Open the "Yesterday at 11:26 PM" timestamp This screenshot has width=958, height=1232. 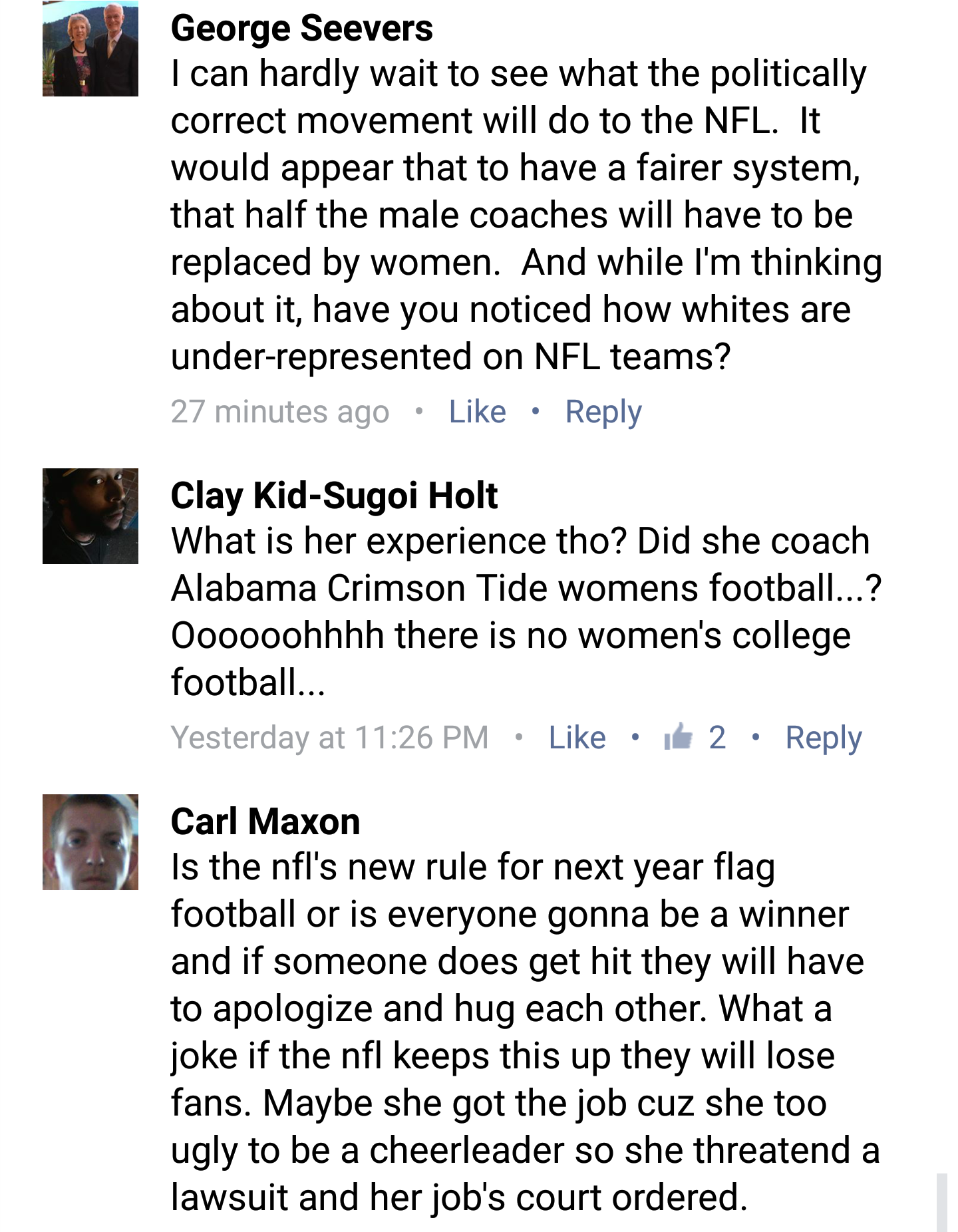coord(329,738)
